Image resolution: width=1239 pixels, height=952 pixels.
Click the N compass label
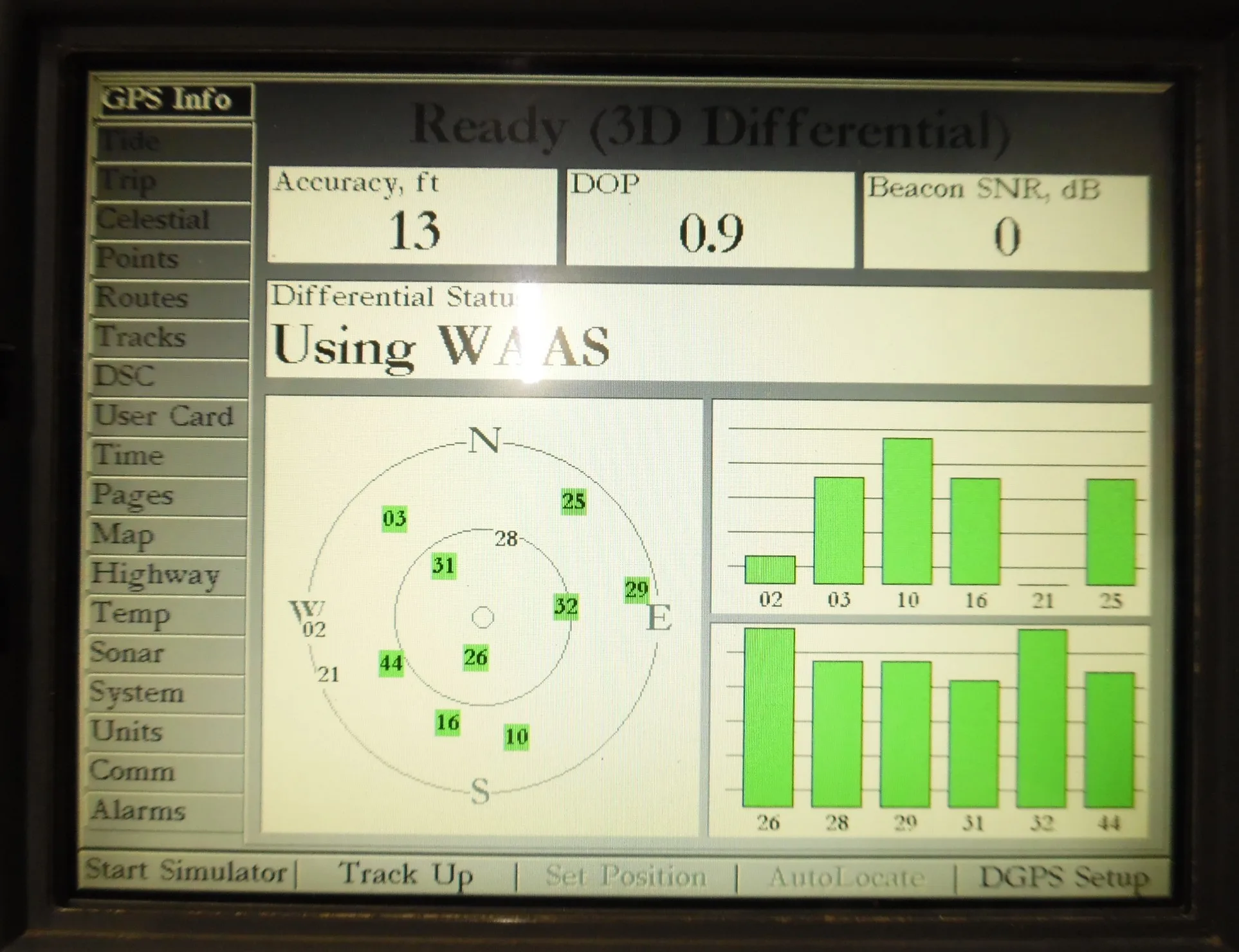pos(484,441)
